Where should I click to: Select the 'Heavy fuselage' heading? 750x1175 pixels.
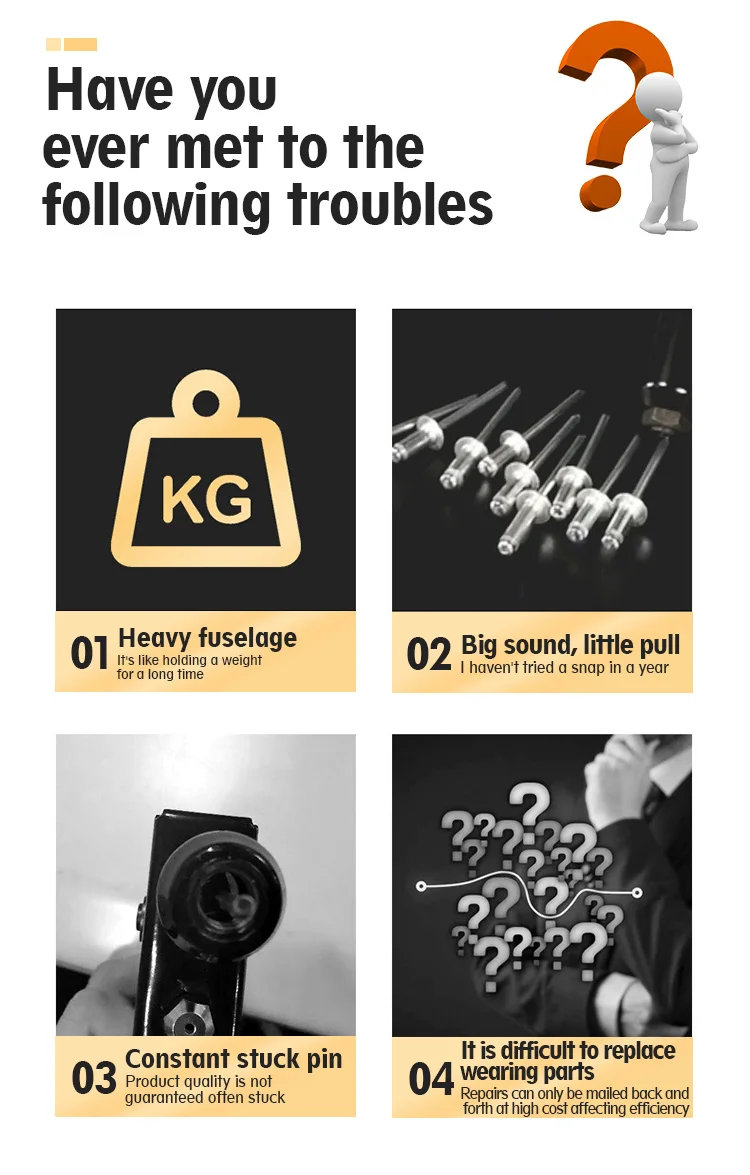[x=208, y=638]
